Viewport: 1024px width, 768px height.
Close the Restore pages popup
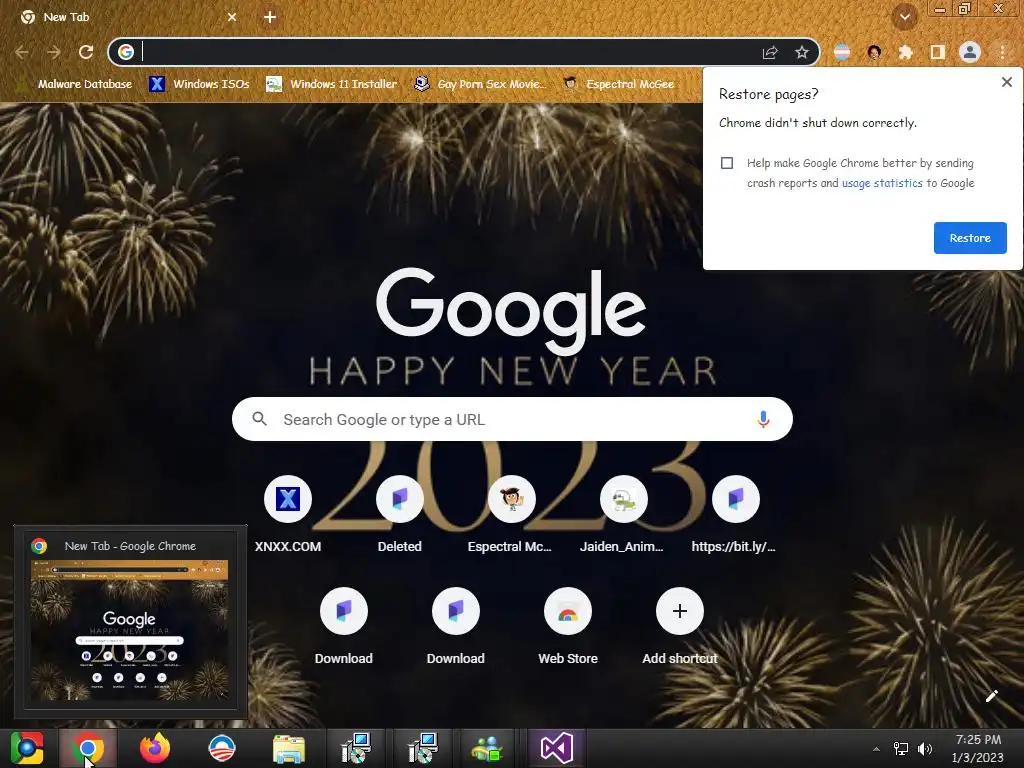pos(1006,82)
